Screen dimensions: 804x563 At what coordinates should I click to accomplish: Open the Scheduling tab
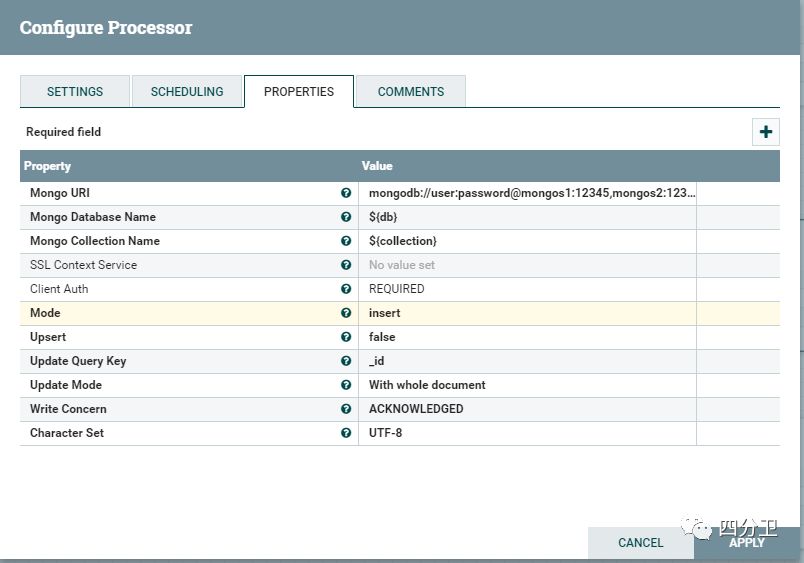coord(187,91)
